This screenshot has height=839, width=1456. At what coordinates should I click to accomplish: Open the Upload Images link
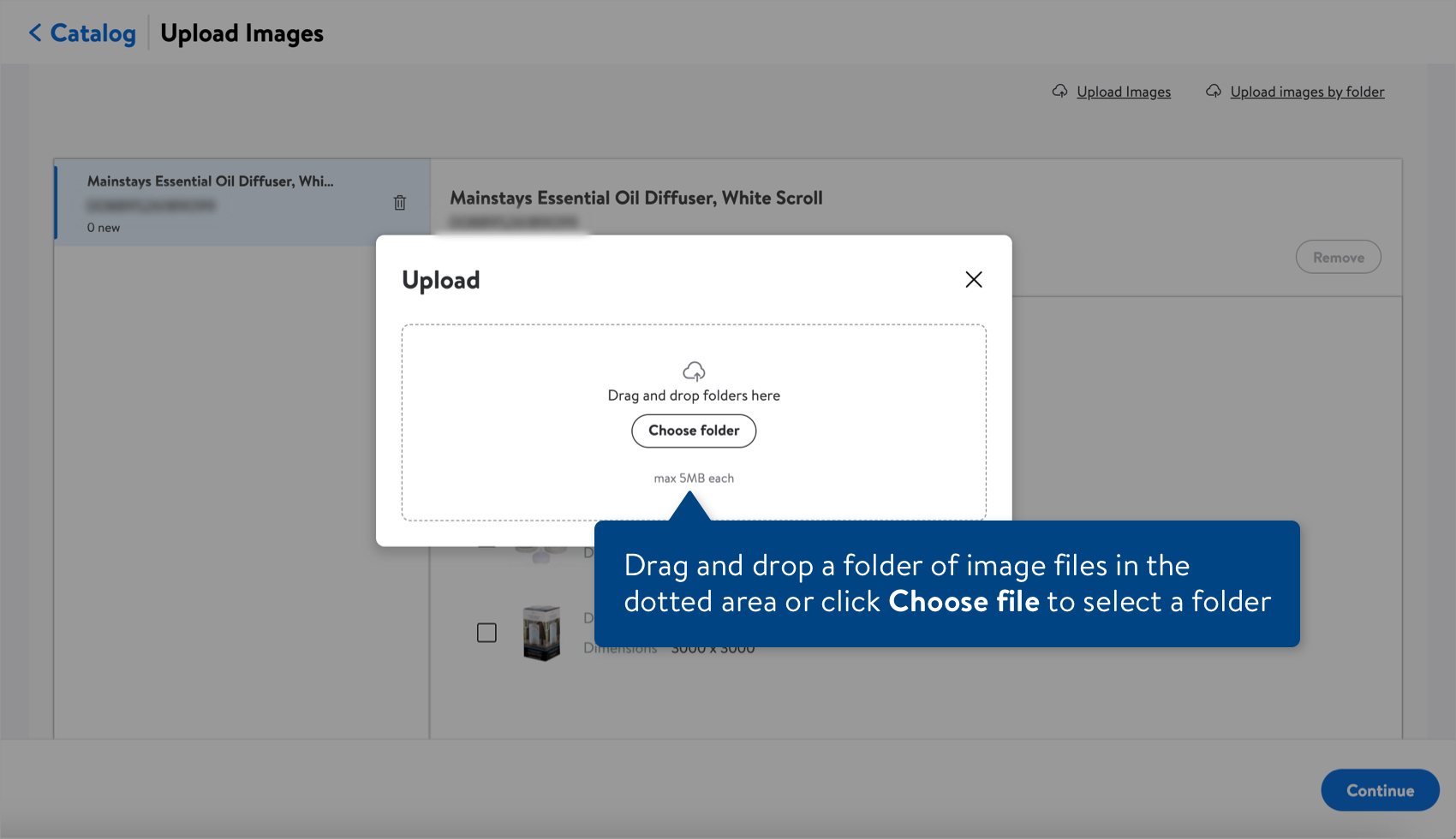pos(1124,92)
